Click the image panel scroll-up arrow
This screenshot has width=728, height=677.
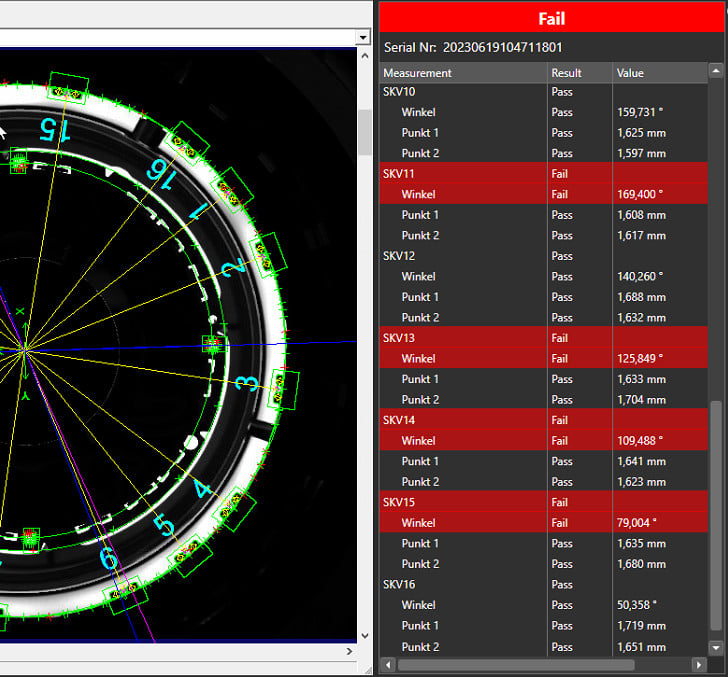coord(364,57)
